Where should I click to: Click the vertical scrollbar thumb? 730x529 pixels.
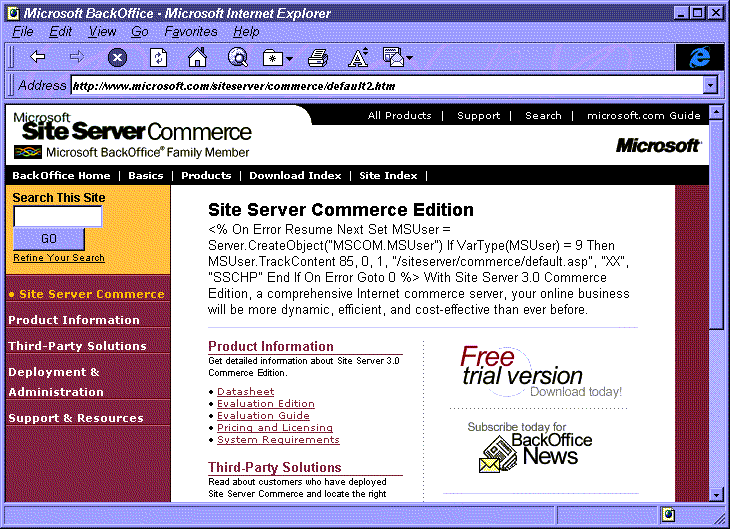(716, 224)
